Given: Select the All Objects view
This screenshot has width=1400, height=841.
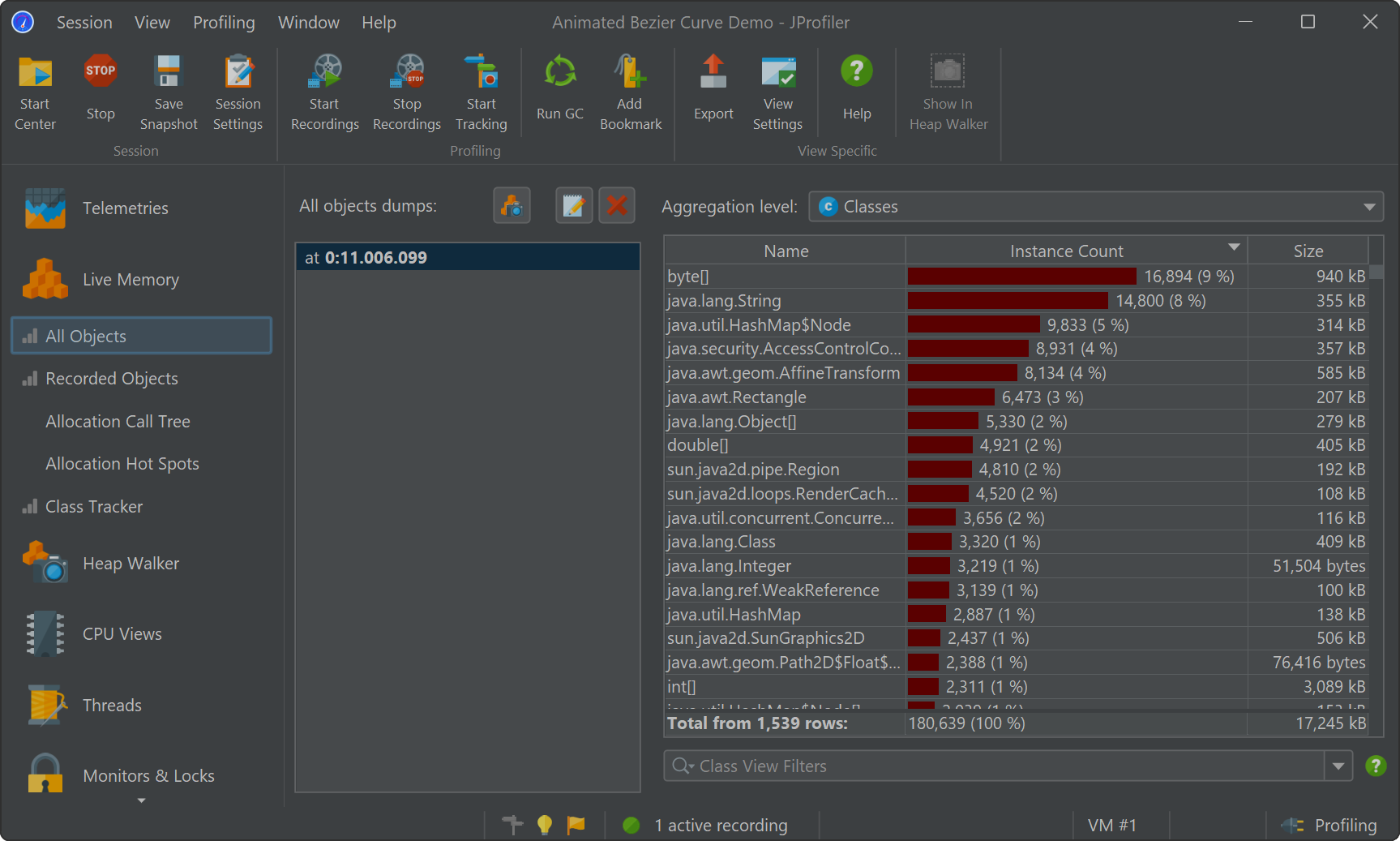Looking at the screenshot, I should pos(141,336).
